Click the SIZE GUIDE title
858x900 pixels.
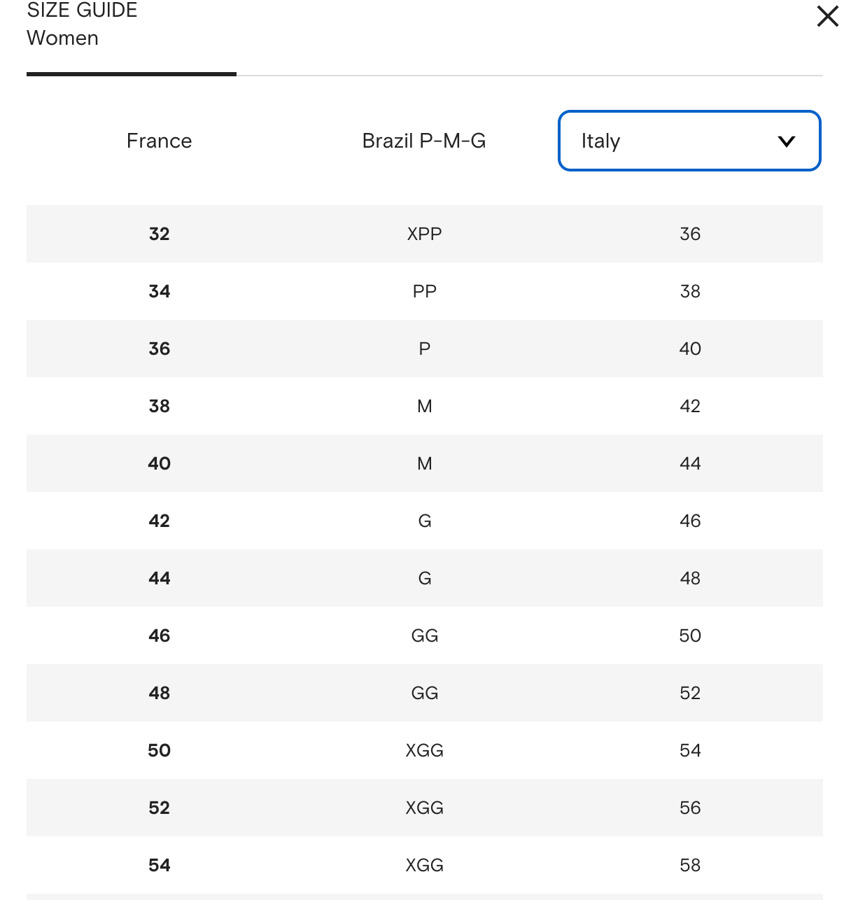(82, 11)
